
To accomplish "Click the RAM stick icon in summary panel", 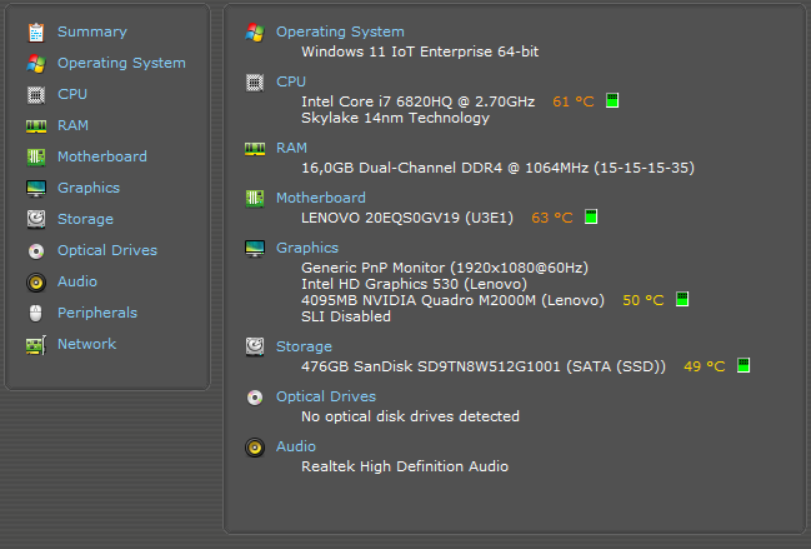I will [x=254, y=149].
